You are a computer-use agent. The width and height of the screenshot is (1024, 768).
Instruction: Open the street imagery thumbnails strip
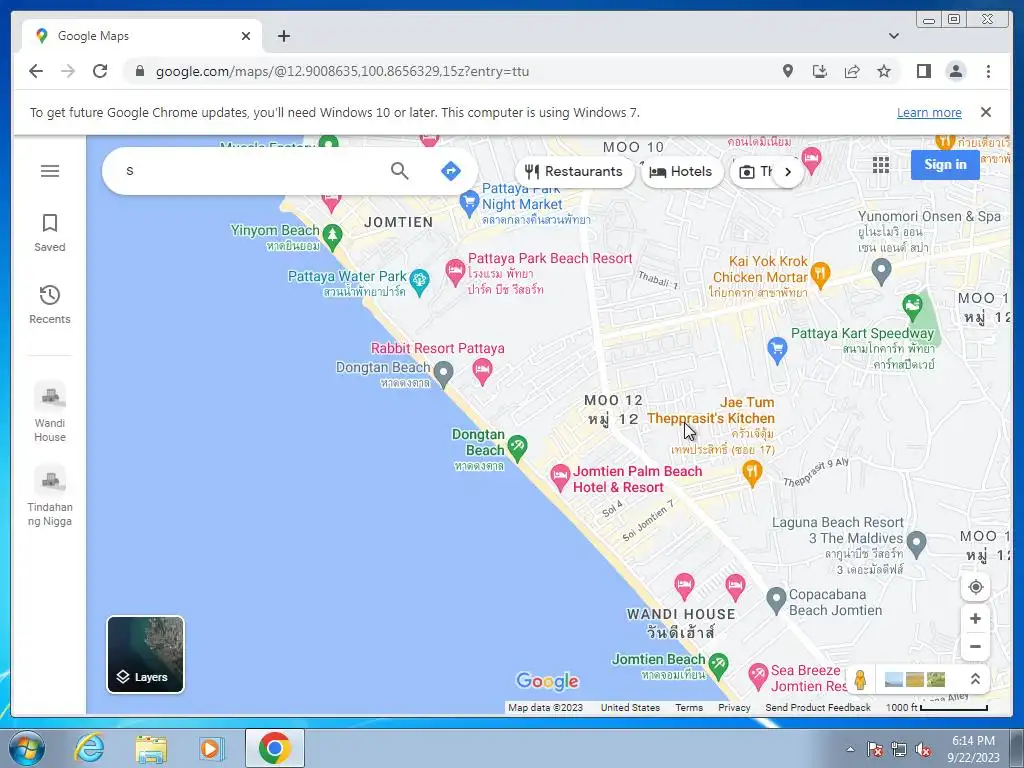tap(914, 680)
